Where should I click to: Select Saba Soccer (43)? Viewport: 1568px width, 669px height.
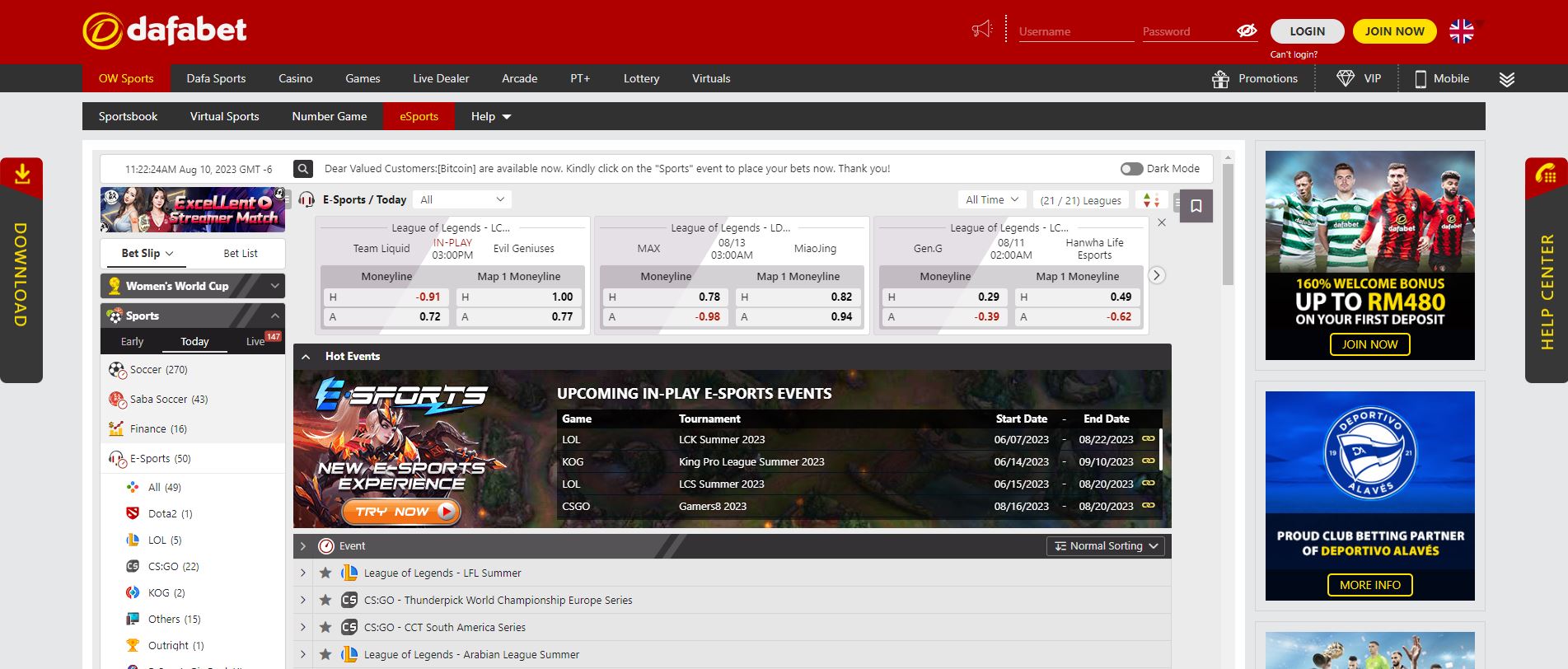tap(193, 400)
